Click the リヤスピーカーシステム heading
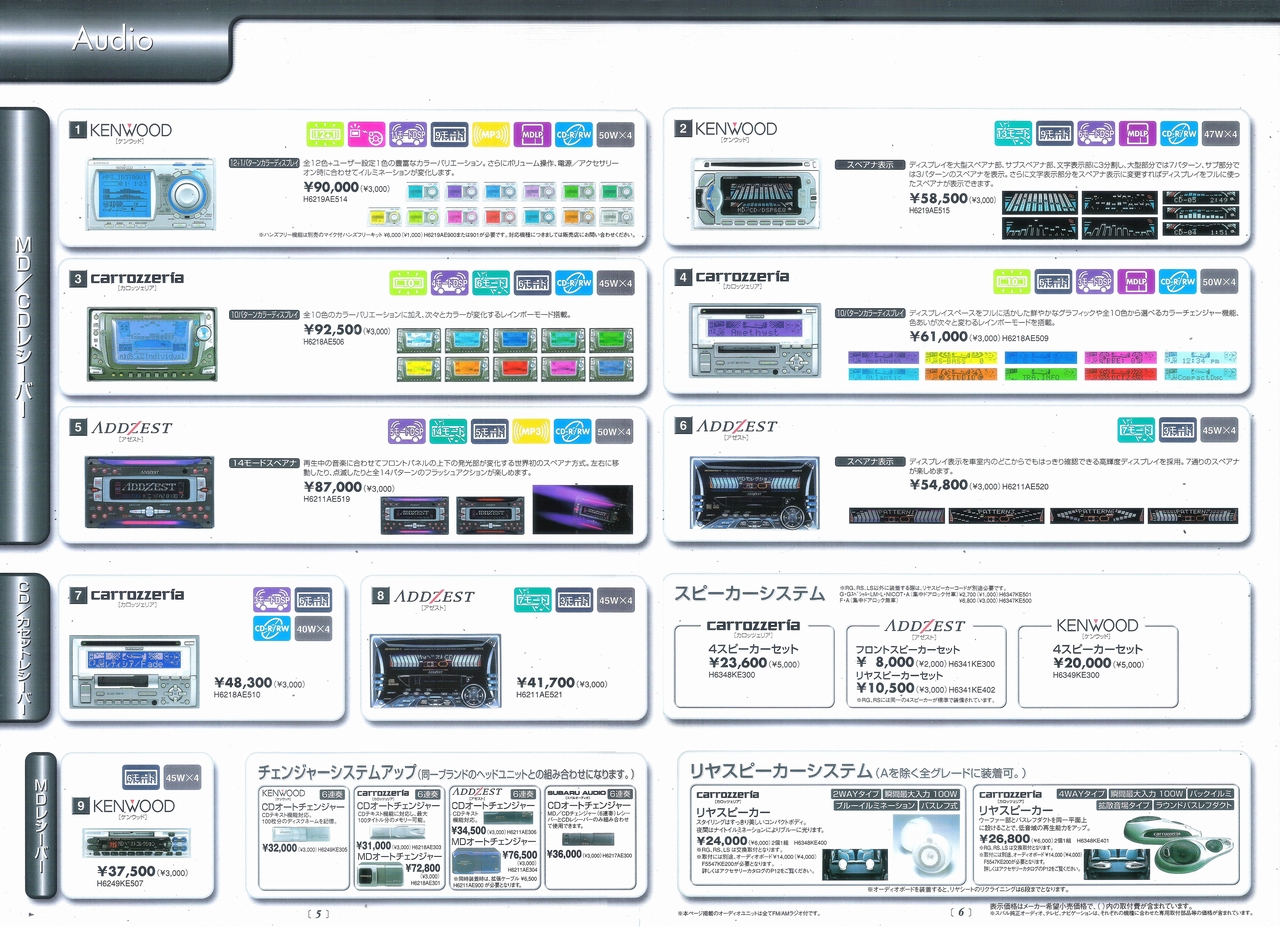Screen dimensions: 1280x927 (780, 771)
